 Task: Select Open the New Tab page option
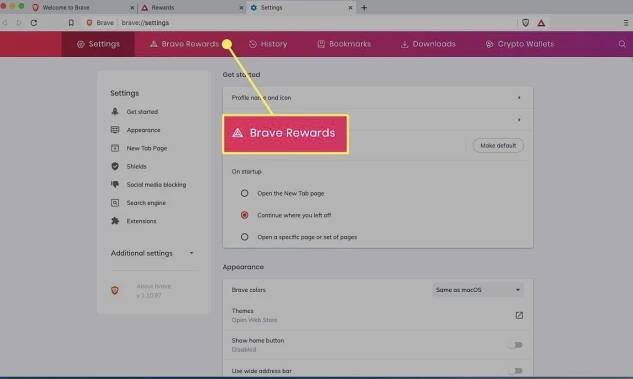244,193
